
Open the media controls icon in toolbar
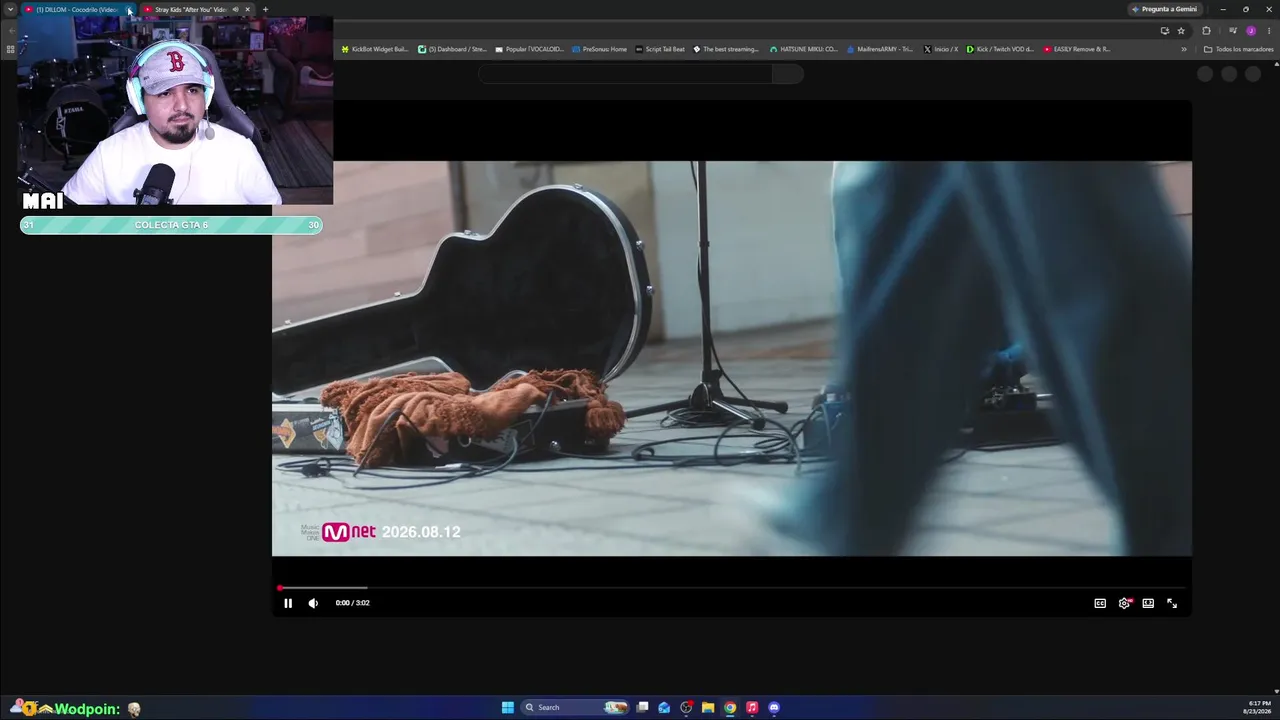(x=1232, y=31)
